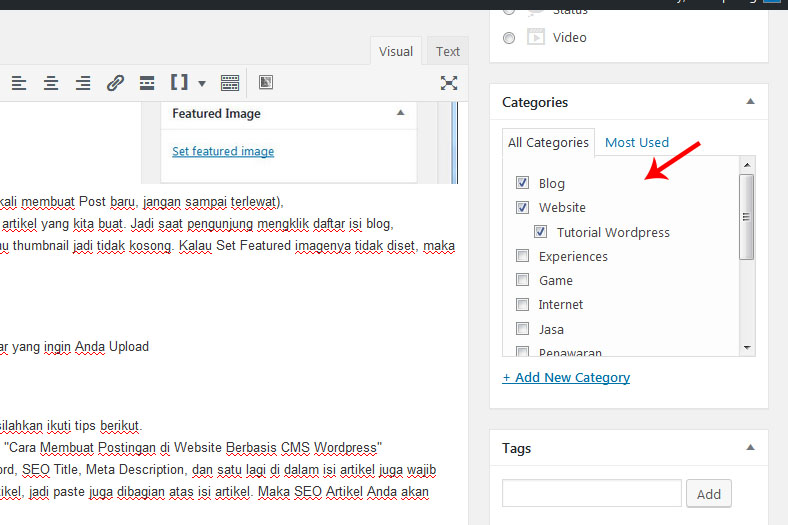The height and width of the screenshot is (525, 788).
Task: Collapse the Categories panel
Action: (x=750, y=101)
